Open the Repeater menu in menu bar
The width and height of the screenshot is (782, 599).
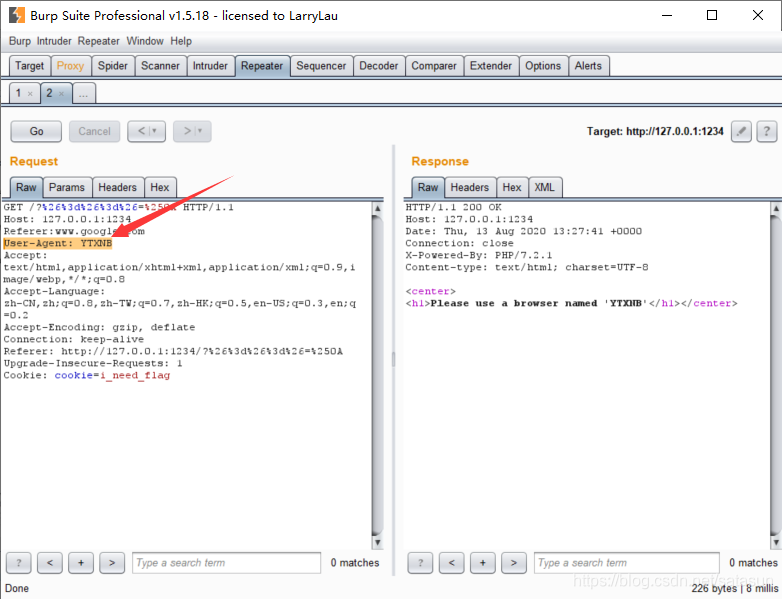coord(98,41)
